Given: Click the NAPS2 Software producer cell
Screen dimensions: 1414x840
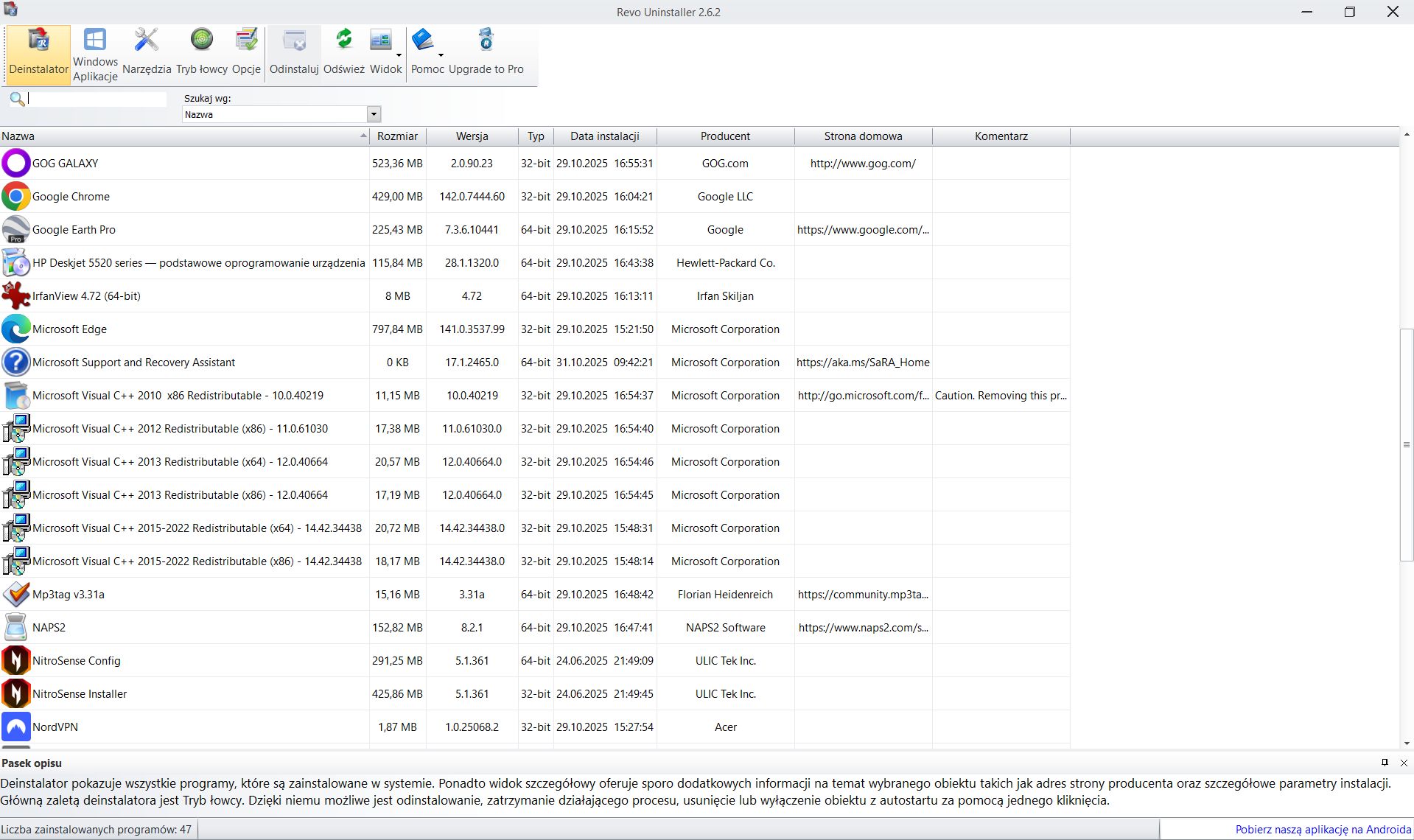Looking at the screenshot, I should pyautogui.click(x=726, y=628).
